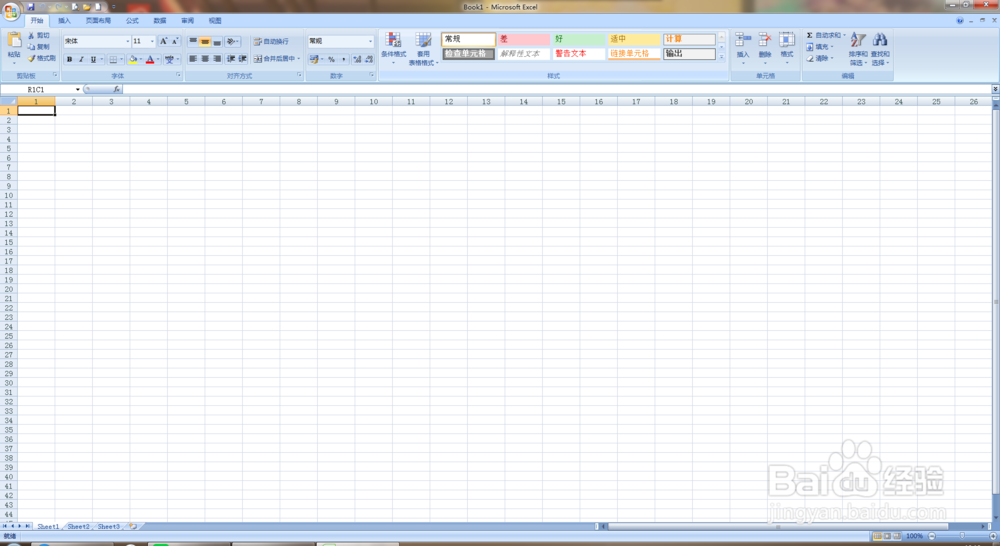Screen dimensions: 1000x546
Task: Click the formula bar input field
Action: tap(557, 89)
